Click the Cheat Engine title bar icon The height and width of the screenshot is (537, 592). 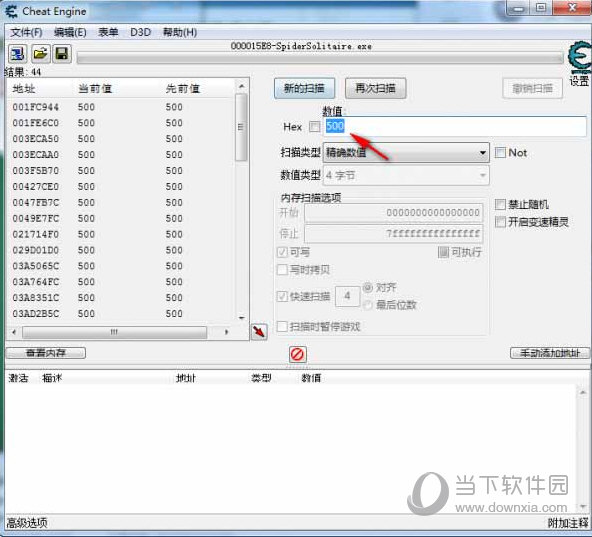click(11, 11)
